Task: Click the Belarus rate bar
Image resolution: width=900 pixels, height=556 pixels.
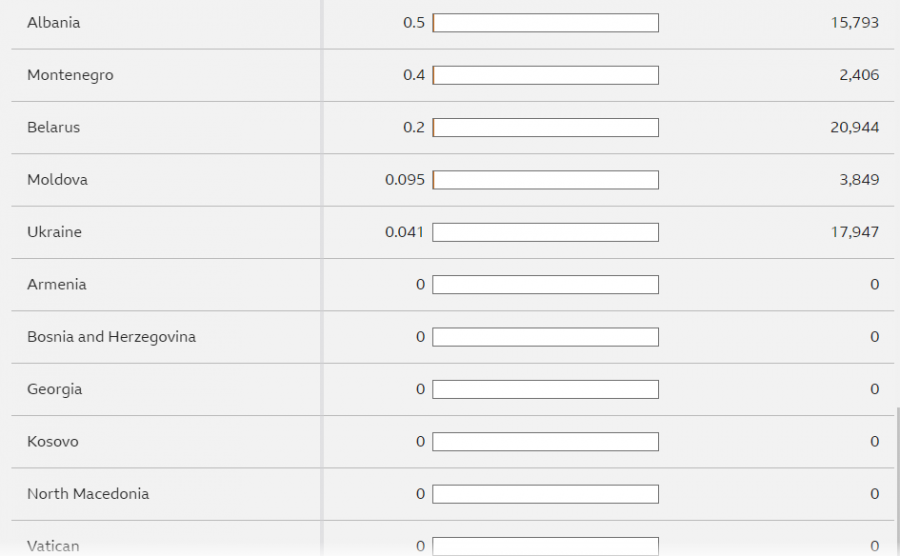Action: coord(545,128)
